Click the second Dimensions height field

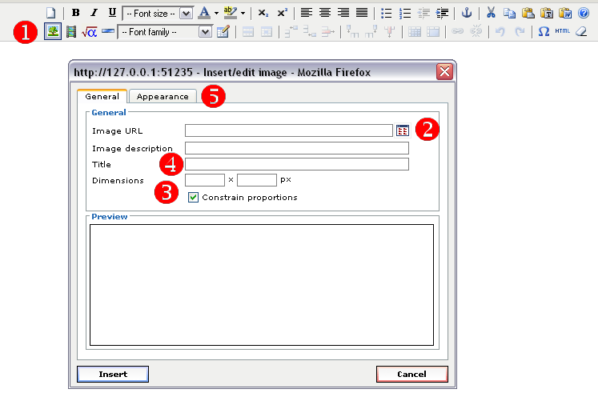click(257, 180)
